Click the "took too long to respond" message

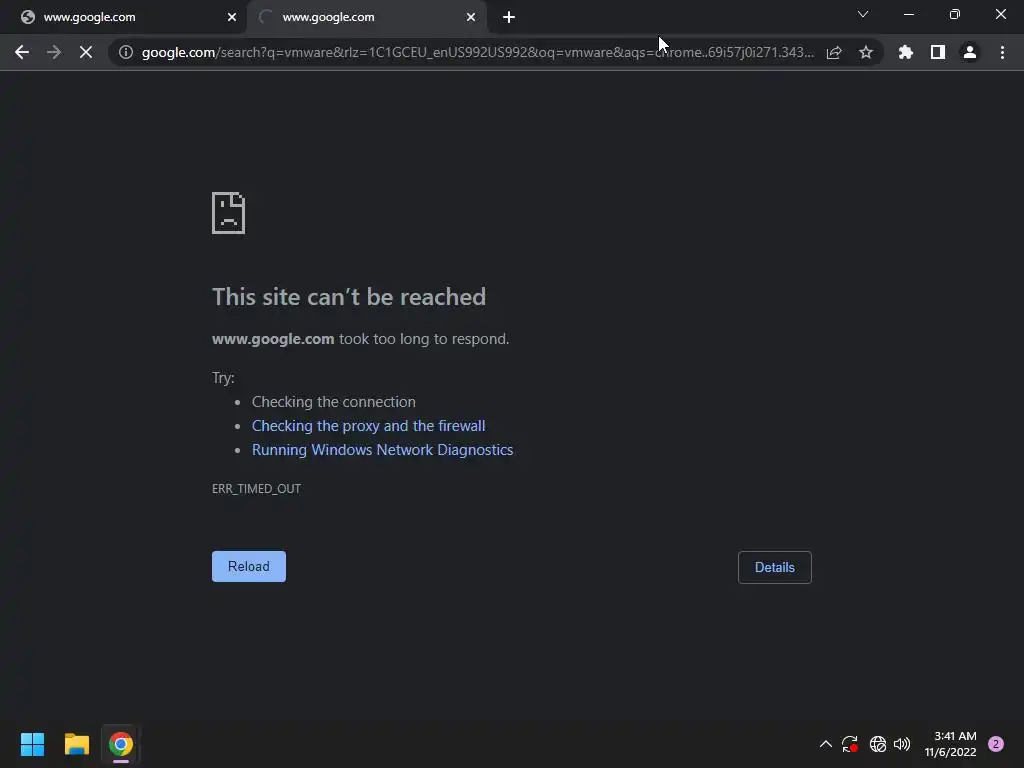[424, 339]
